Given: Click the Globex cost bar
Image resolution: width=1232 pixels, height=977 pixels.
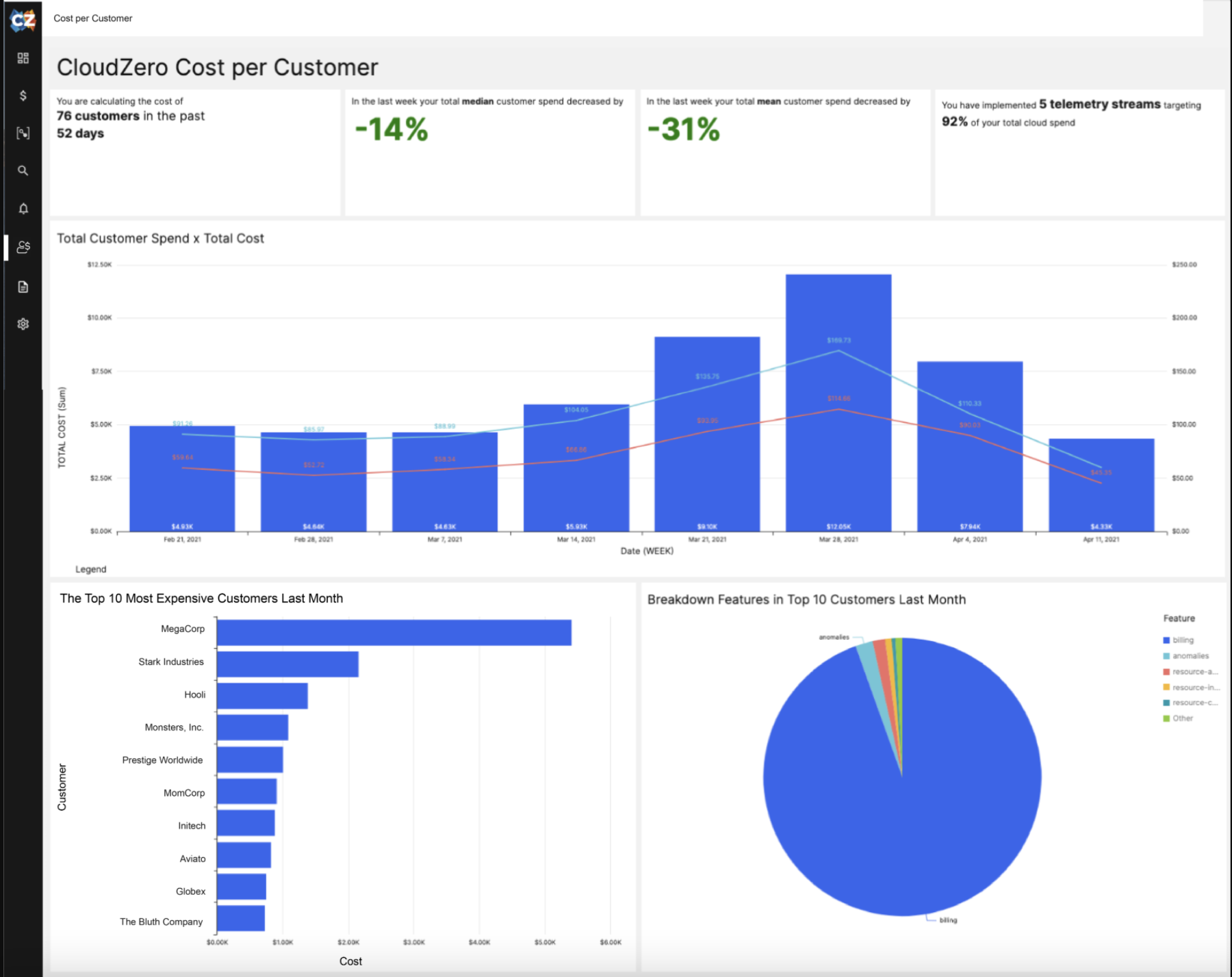Looking at the screenshot, I should pos(242,887).
